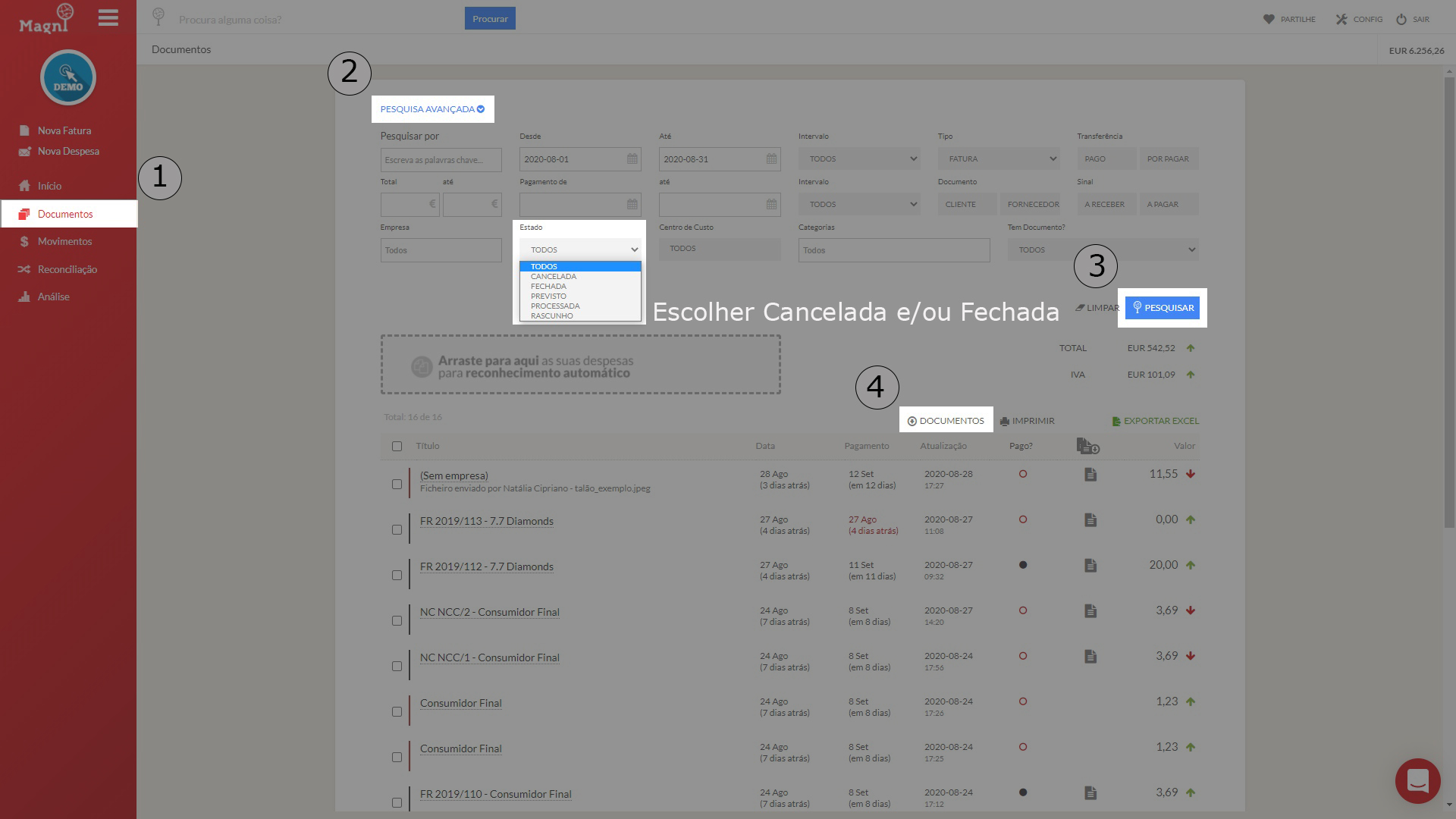
Task: Tick the checkbox for NC NCC/2 row
Action: coord(397,620)
